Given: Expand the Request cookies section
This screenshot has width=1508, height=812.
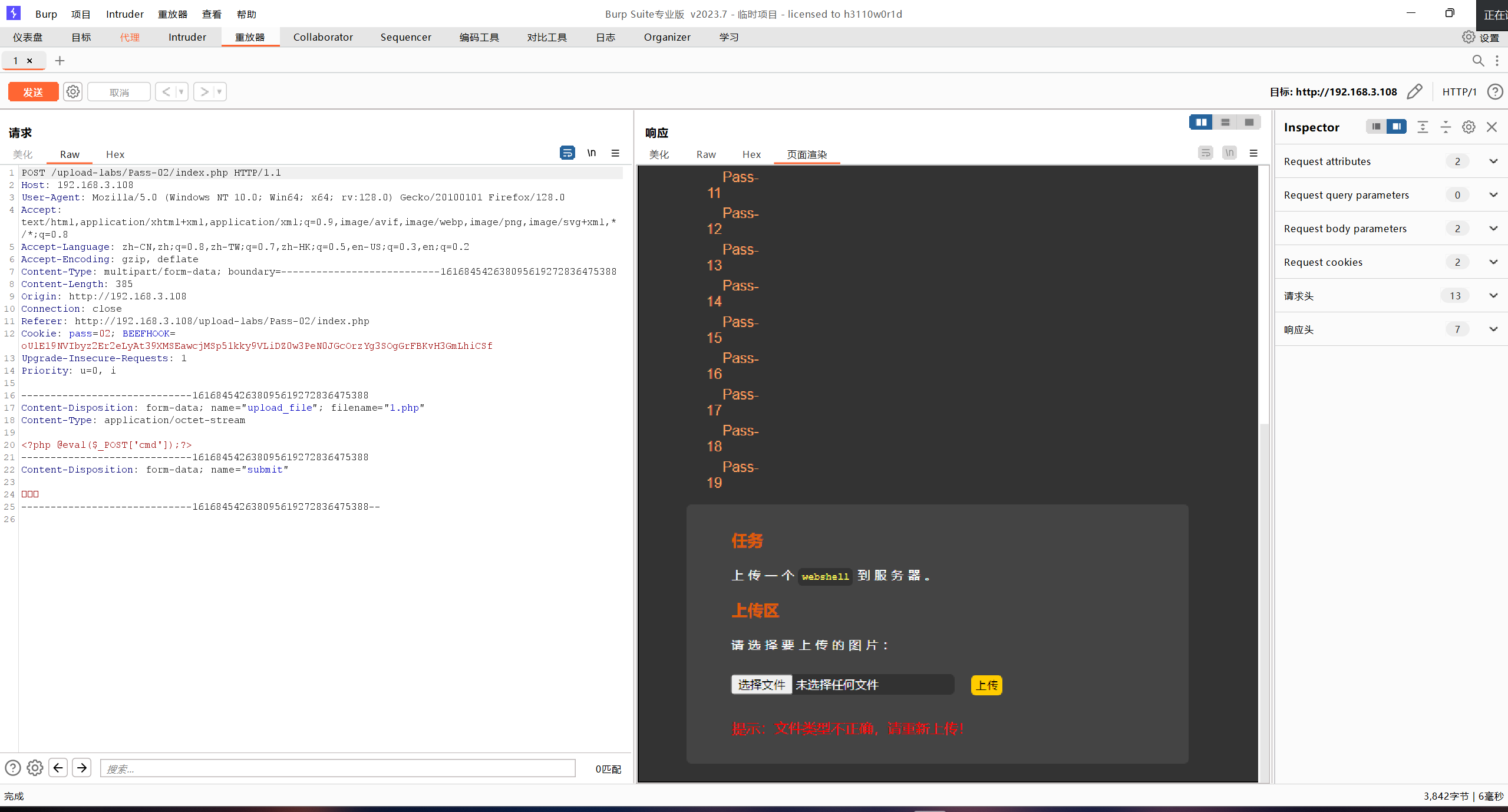Looking at the screenshot, I should tap(1493, 262).
